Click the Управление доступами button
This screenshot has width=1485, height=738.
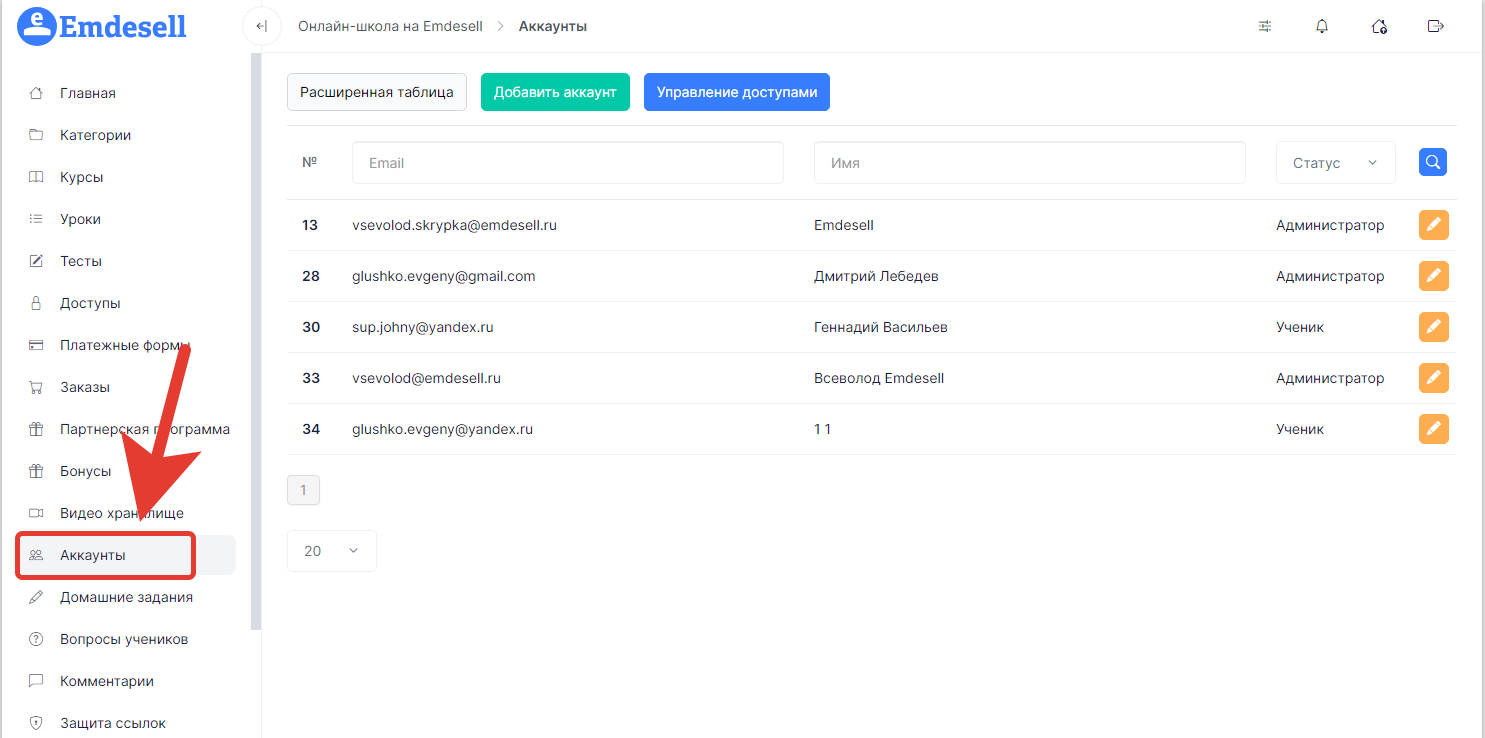pos(736,92)
